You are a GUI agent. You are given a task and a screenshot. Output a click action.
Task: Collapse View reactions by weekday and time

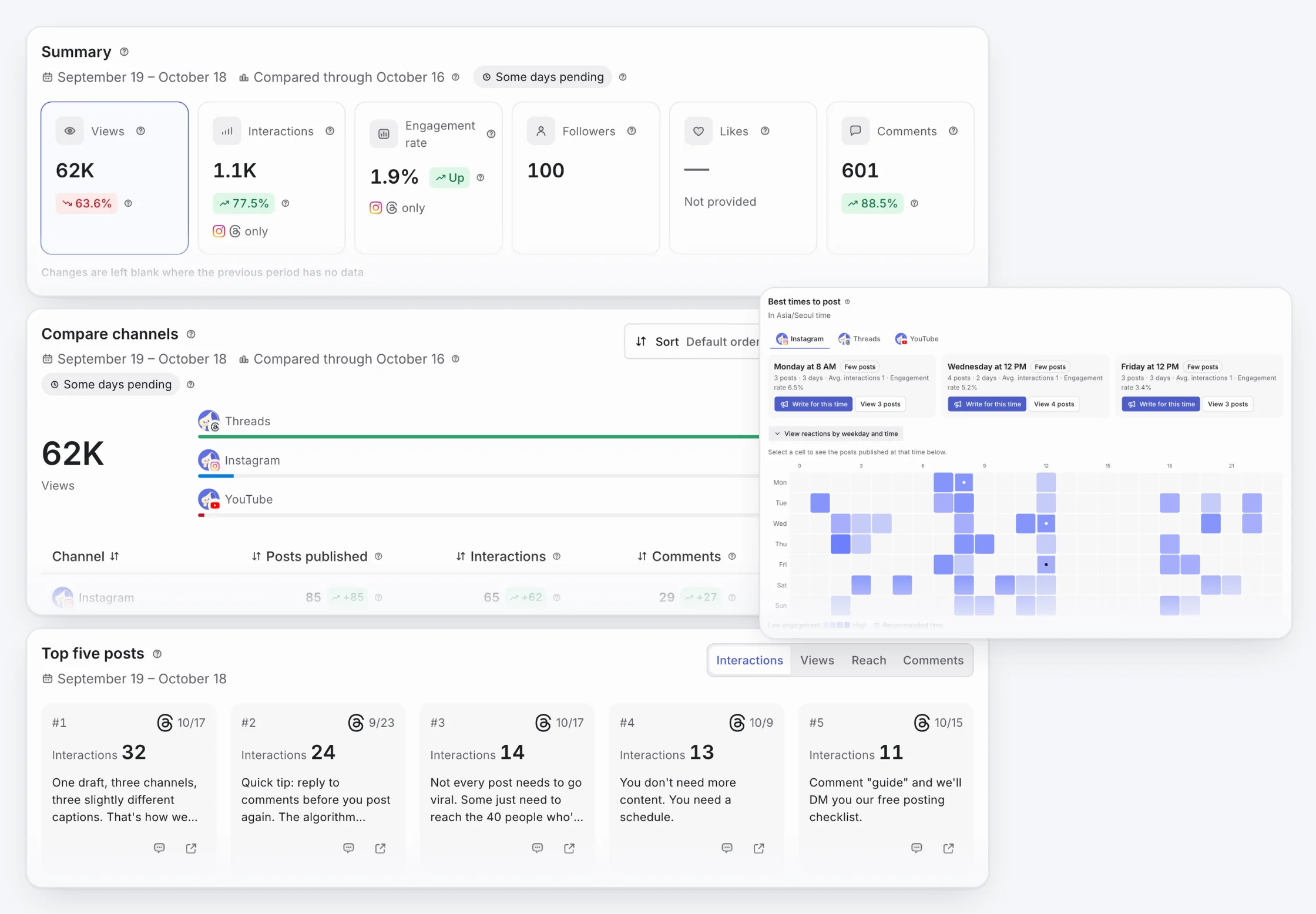(x=835, y=434)
